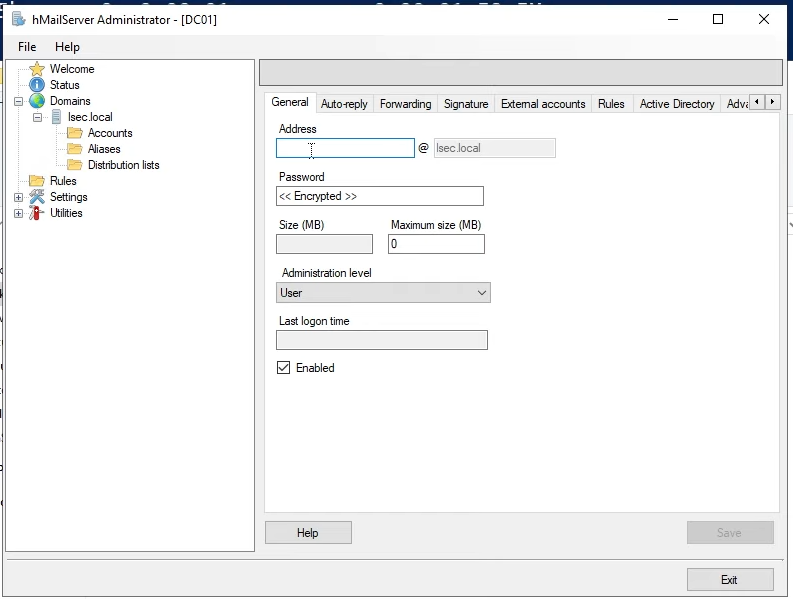Select Distribution lists in the tree
This screenshot has height=599, width=793.
coord(123,165)
